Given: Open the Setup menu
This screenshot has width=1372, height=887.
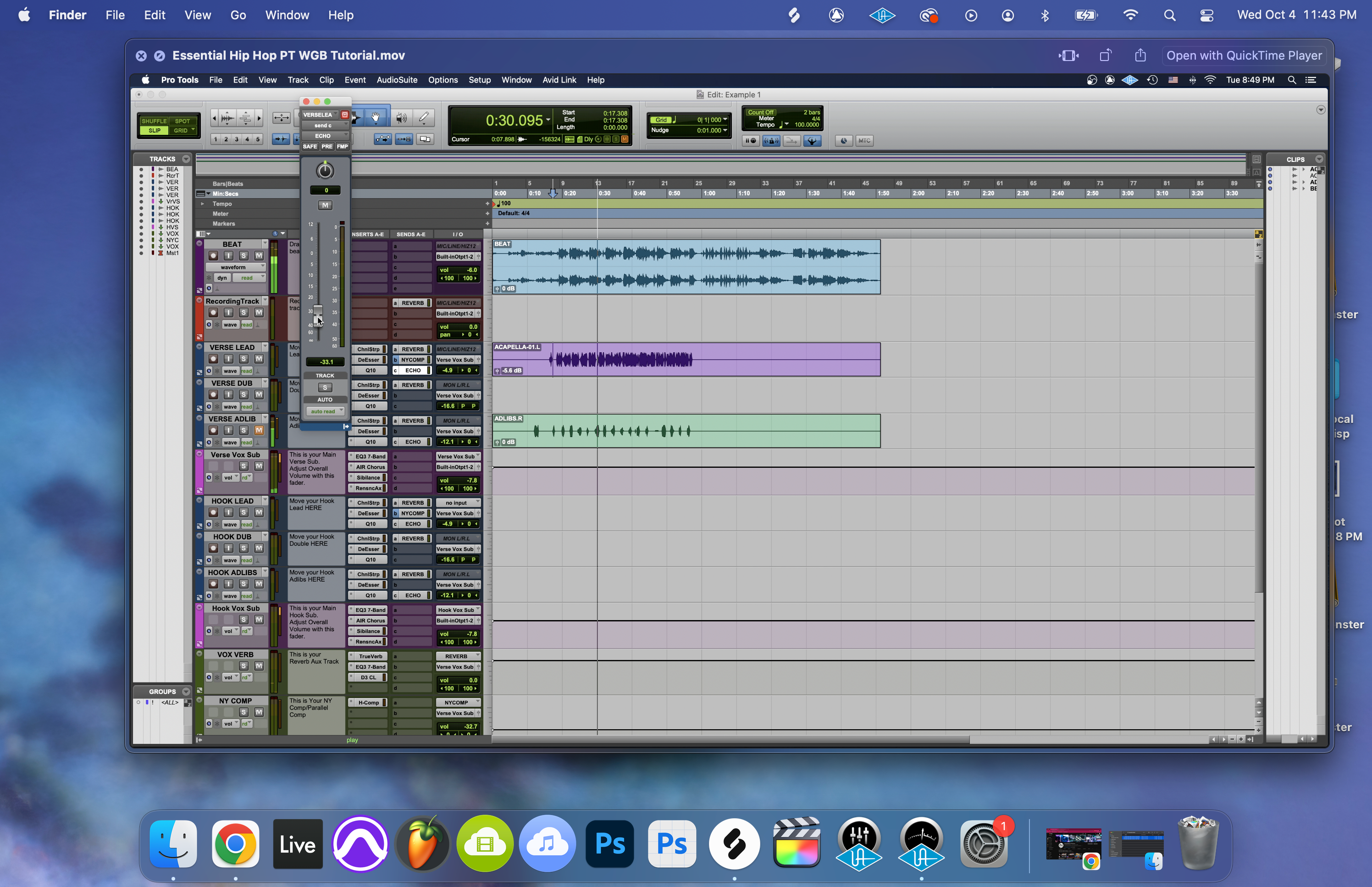Looking at the screenshot, I should [479, 80].
